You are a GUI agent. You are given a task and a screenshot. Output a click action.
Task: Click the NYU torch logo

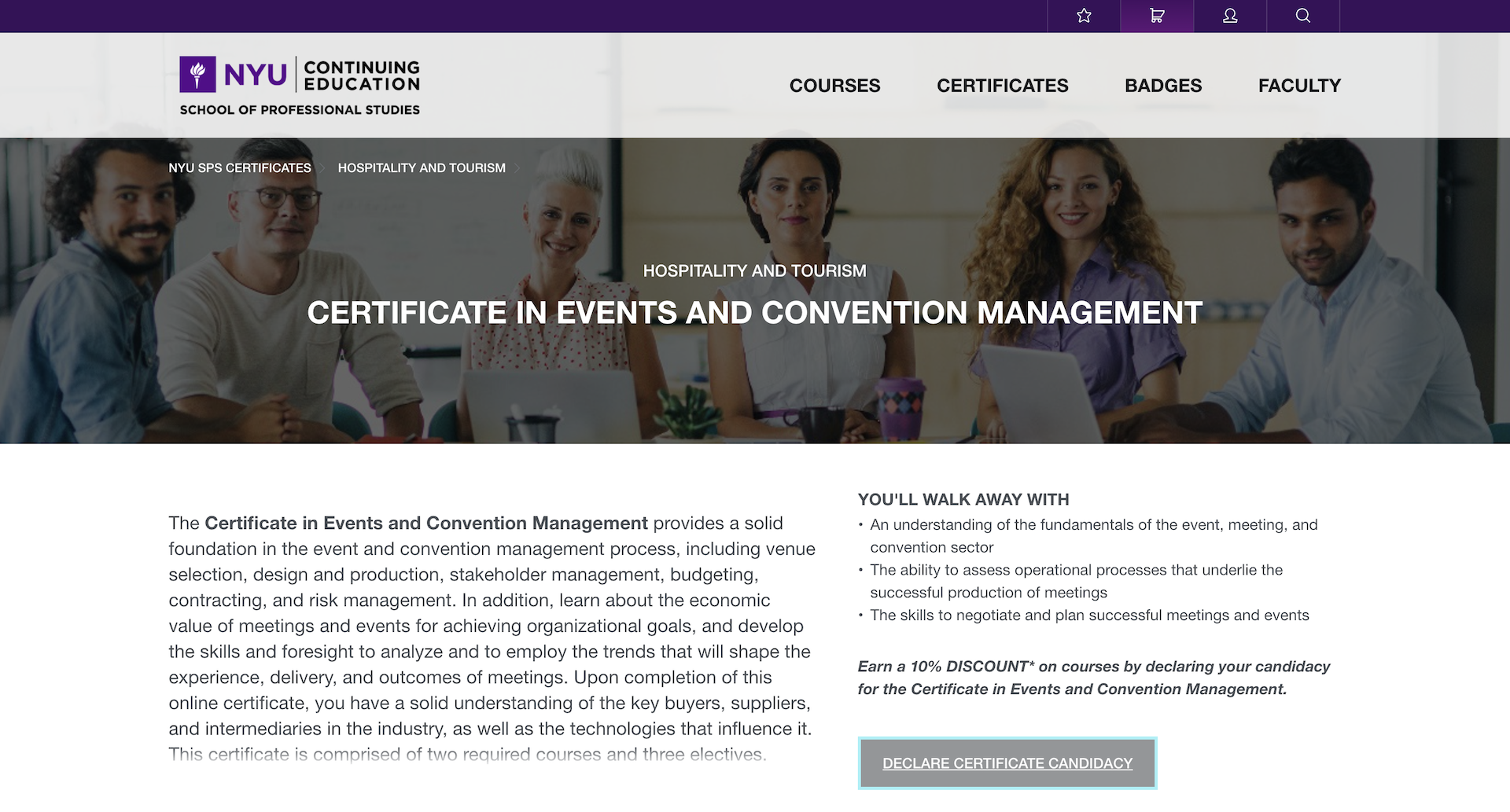(197, 75)
